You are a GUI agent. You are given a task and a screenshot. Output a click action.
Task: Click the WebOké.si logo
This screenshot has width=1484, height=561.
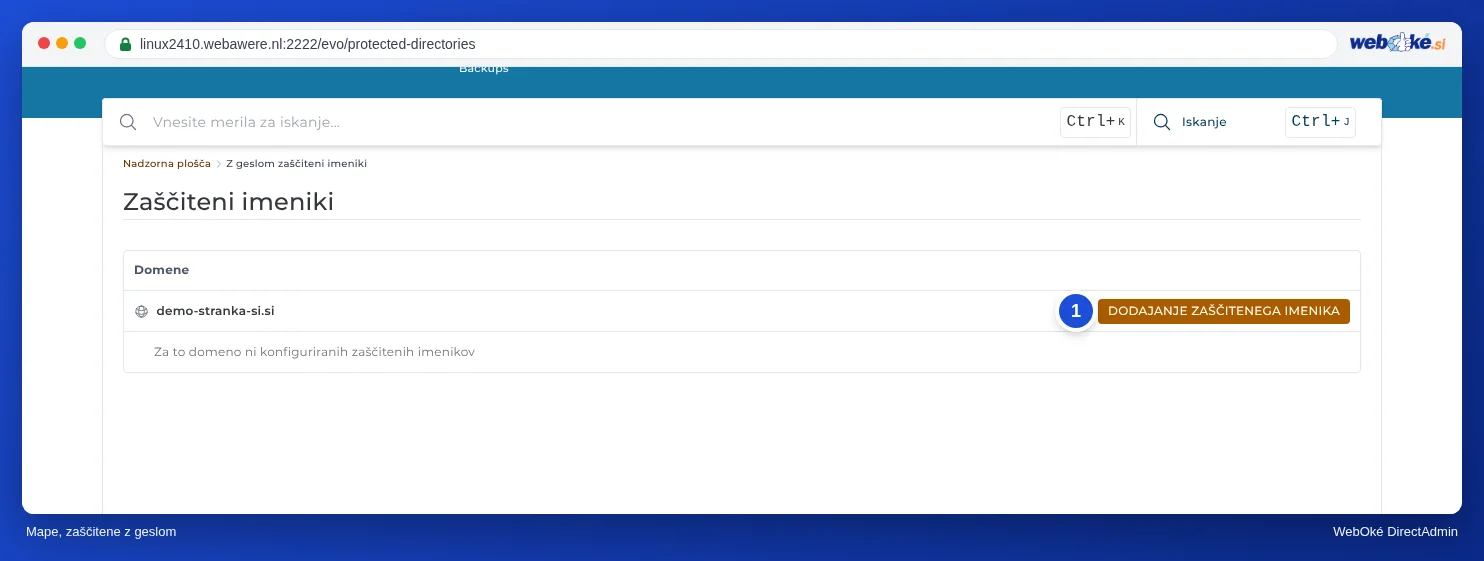point(1397,43)
